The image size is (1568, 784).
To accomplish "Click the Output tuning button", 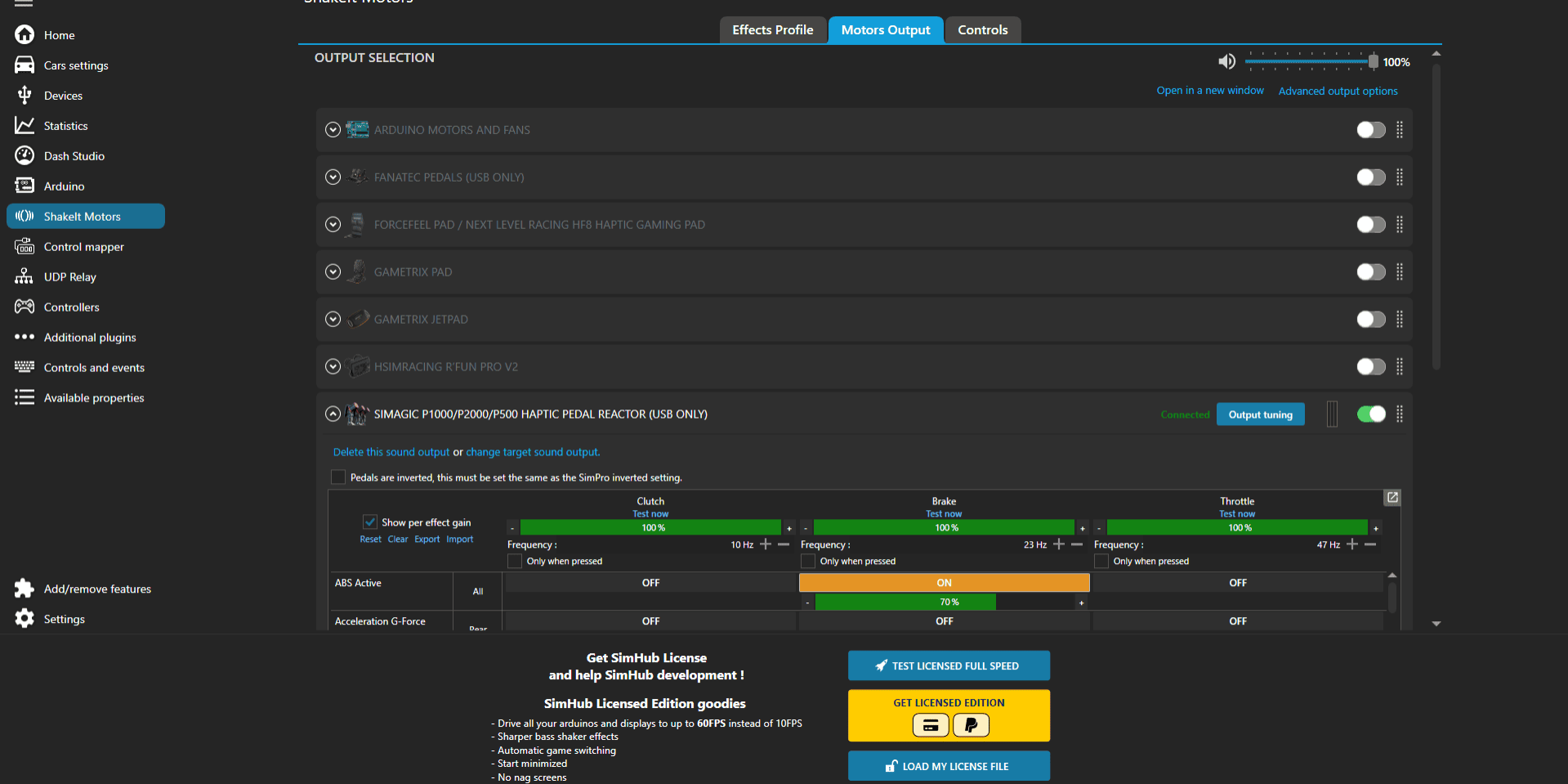I will pos(1260,414).
